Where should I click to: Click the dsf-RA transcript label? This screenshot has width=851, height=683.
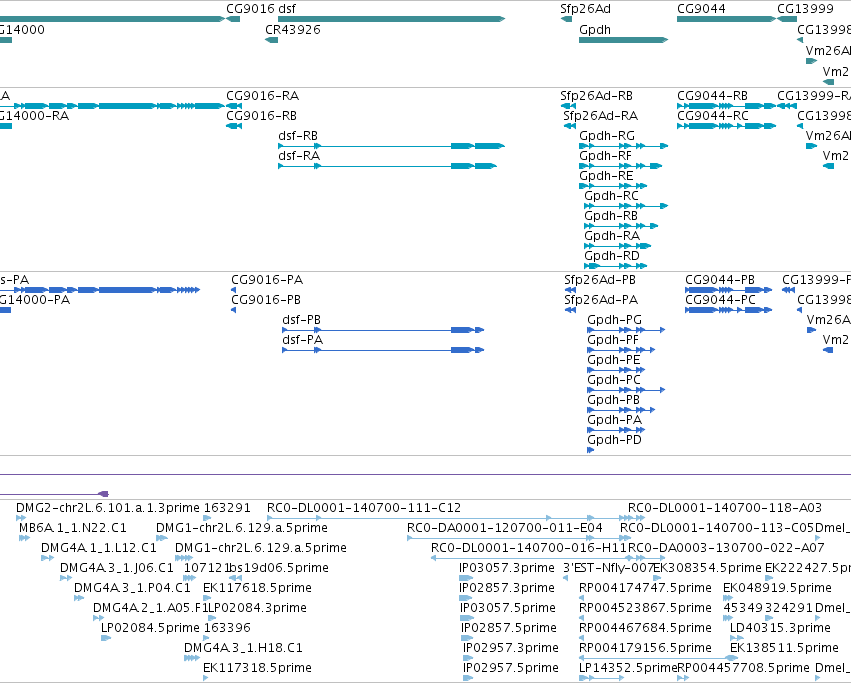pyautogui.click(x=299, y=156)
